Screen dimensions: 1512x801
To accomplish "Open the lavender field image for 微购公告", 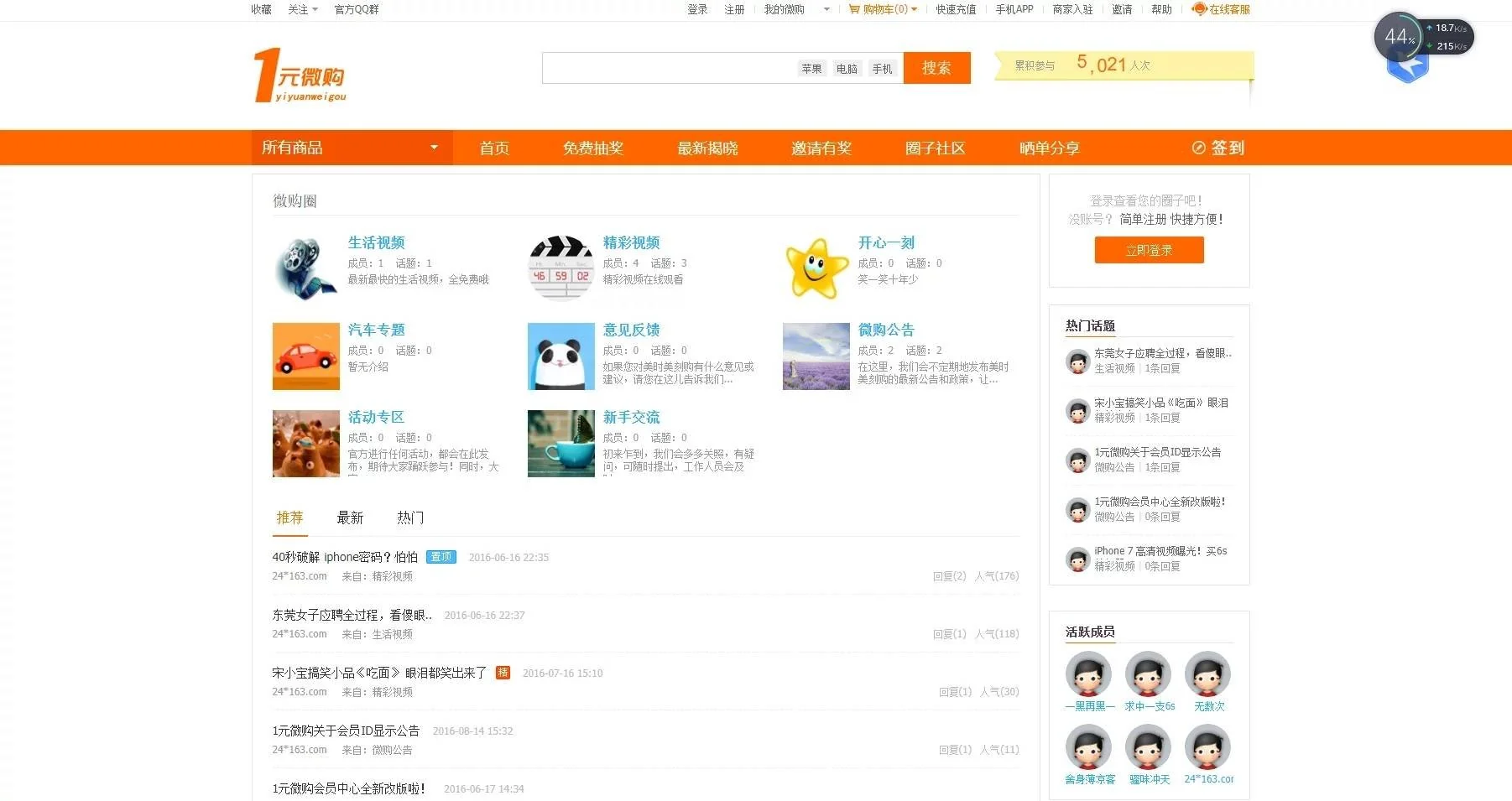I will (x=816, y=356).
